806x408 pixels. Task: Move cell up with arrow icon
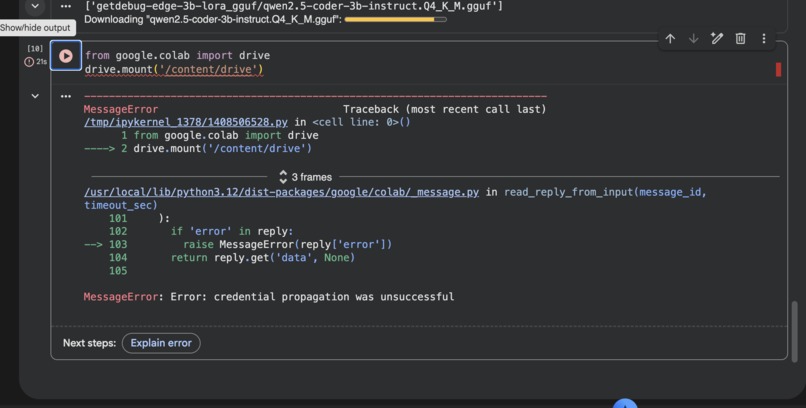point(670,39)
